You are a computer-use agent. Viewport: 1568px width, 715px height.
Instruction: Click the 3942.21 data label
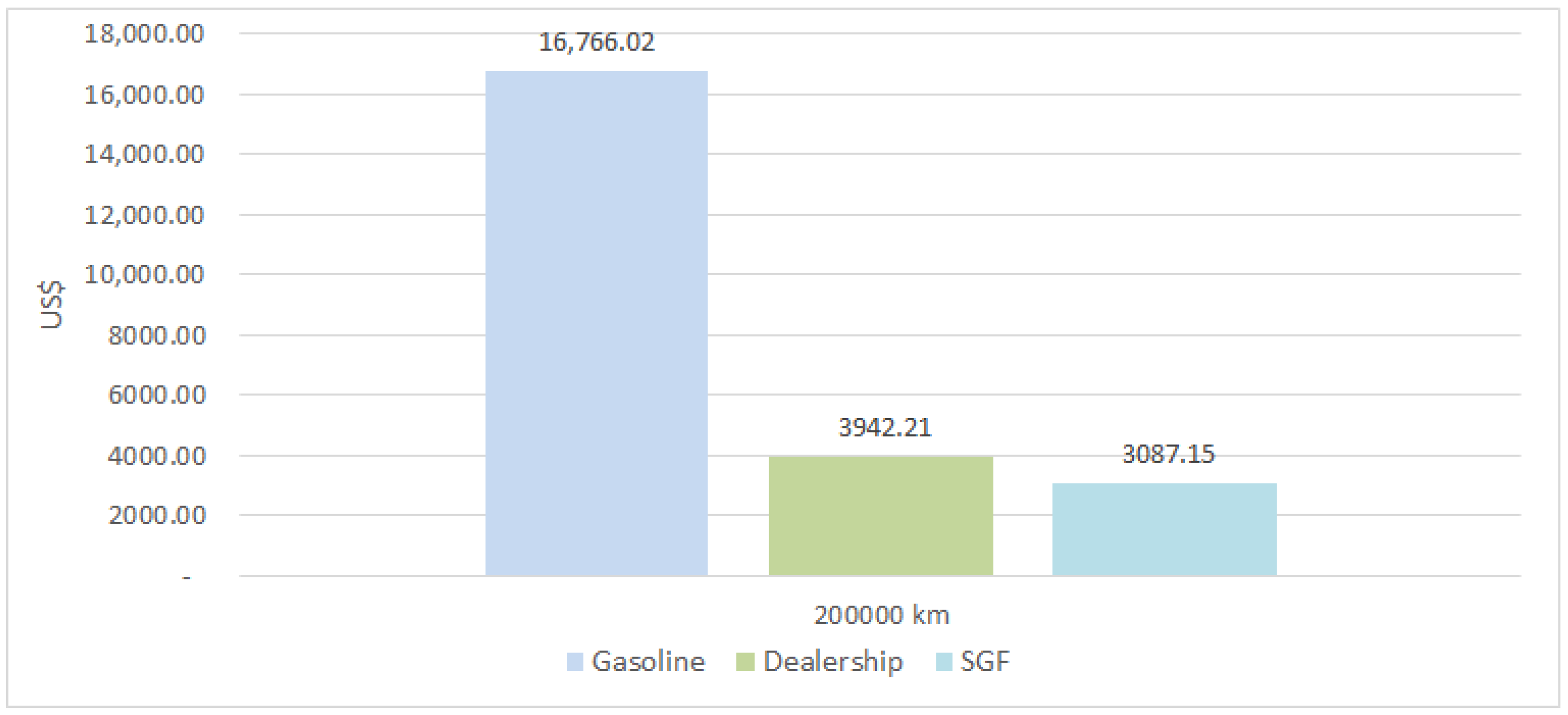click(885, 428)
